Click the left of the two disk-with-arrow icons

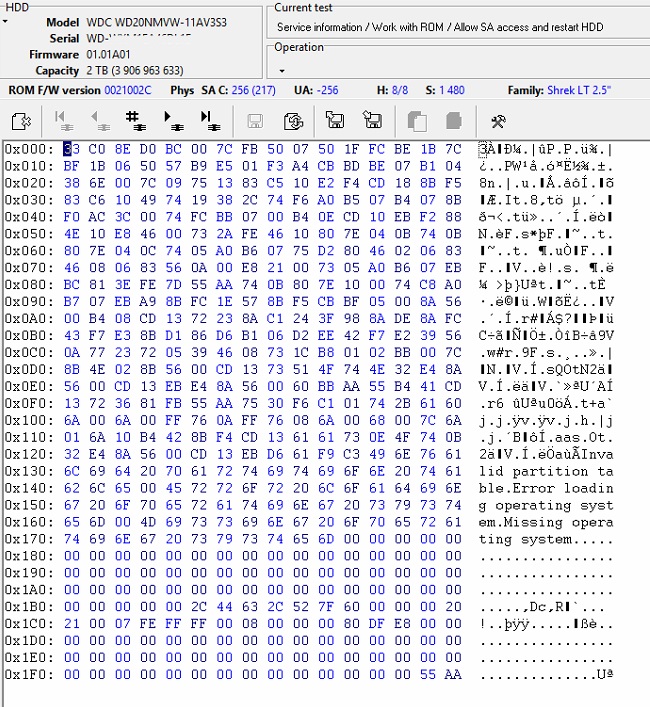(335, 121)
